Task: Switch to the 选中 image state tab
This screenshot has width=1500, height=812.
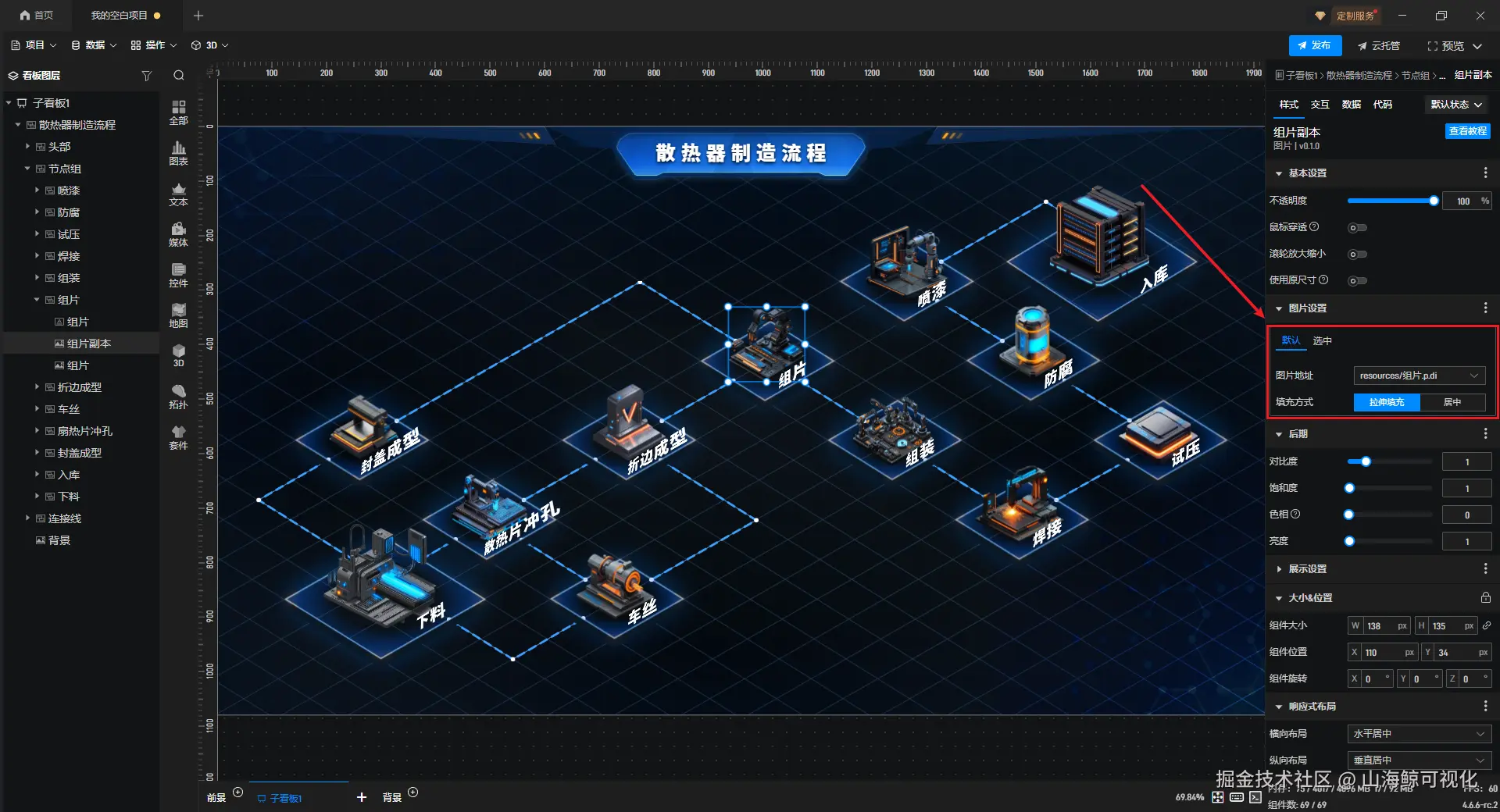Action: tap(1322, 341)
